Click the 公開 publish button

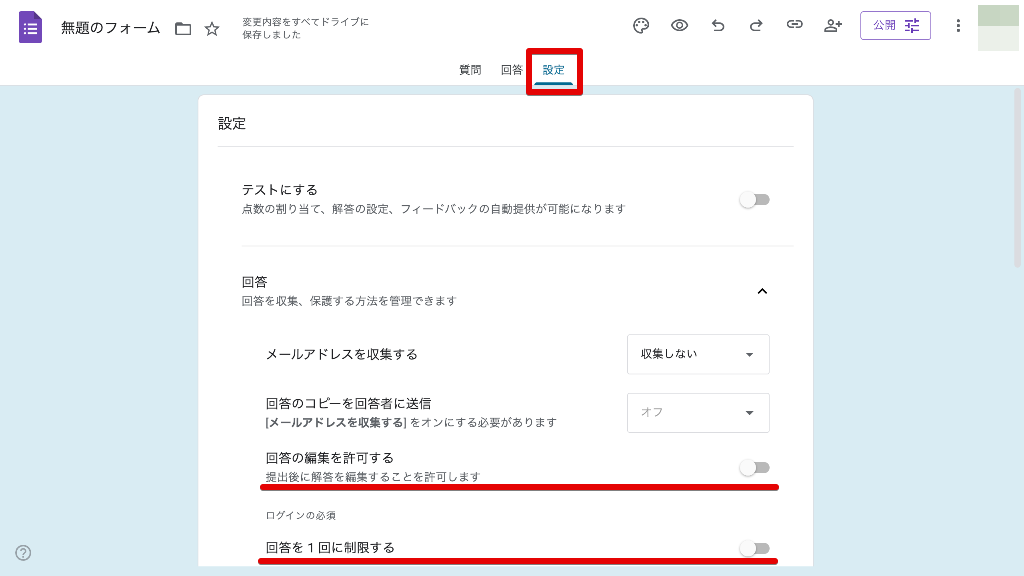click(895, 26)
